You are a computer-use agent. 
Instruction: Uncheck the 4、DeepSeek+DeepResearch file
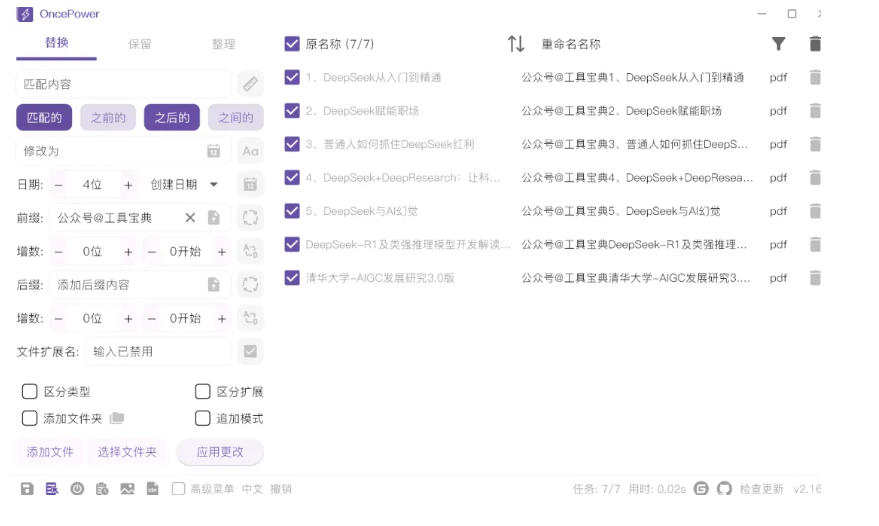292,177
